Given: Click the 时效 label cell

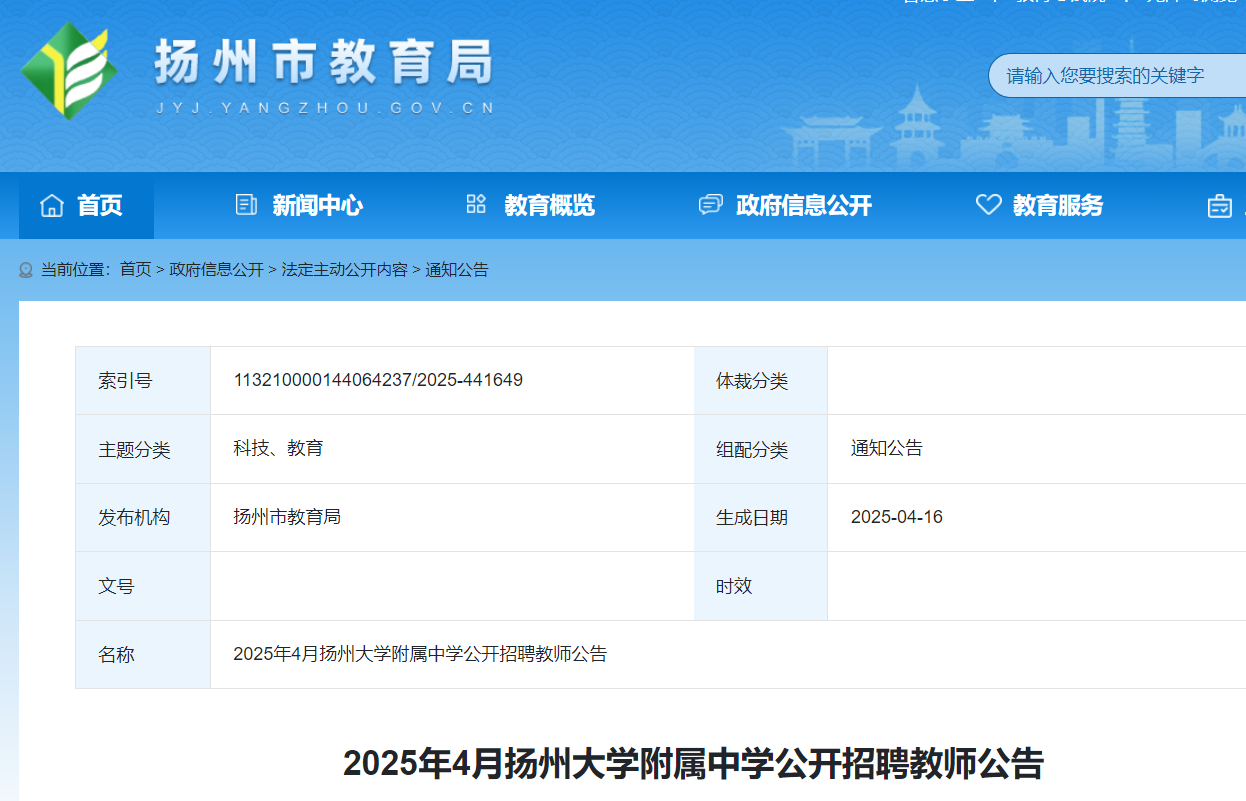Looking at the screenshot, I should [761, 586].
